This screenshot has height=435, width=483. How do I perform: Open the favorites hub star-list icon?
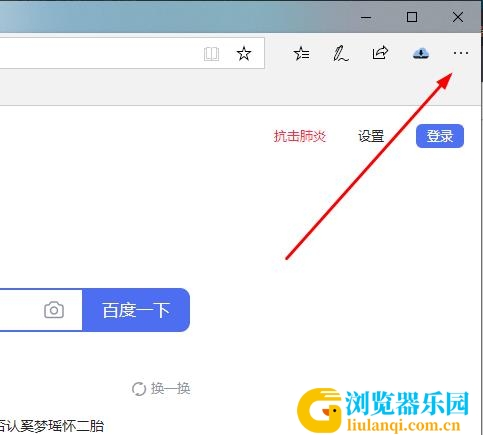301,53
